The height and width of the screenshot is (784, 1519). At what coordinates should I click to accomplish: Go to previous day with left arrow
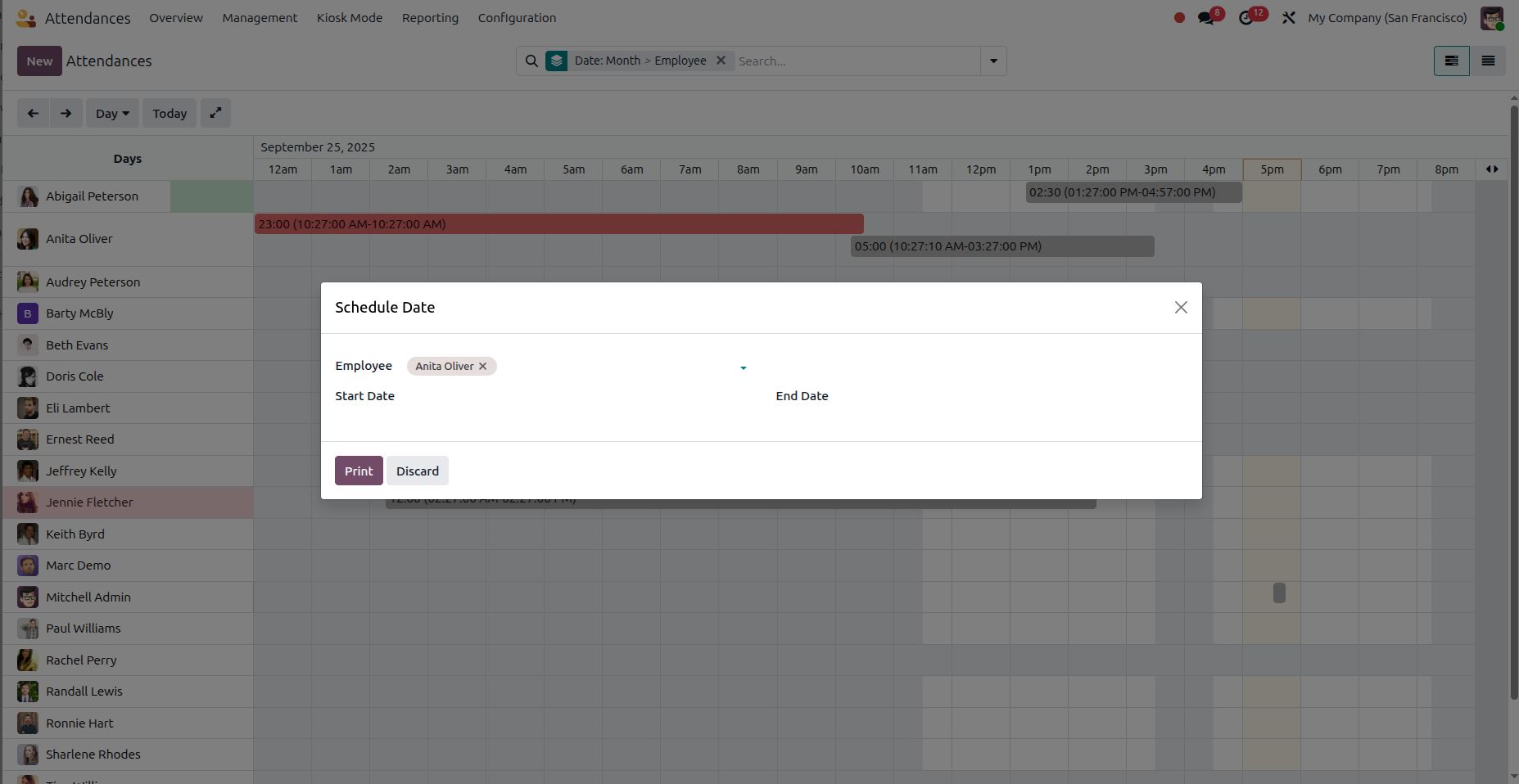tap(33, 113)
